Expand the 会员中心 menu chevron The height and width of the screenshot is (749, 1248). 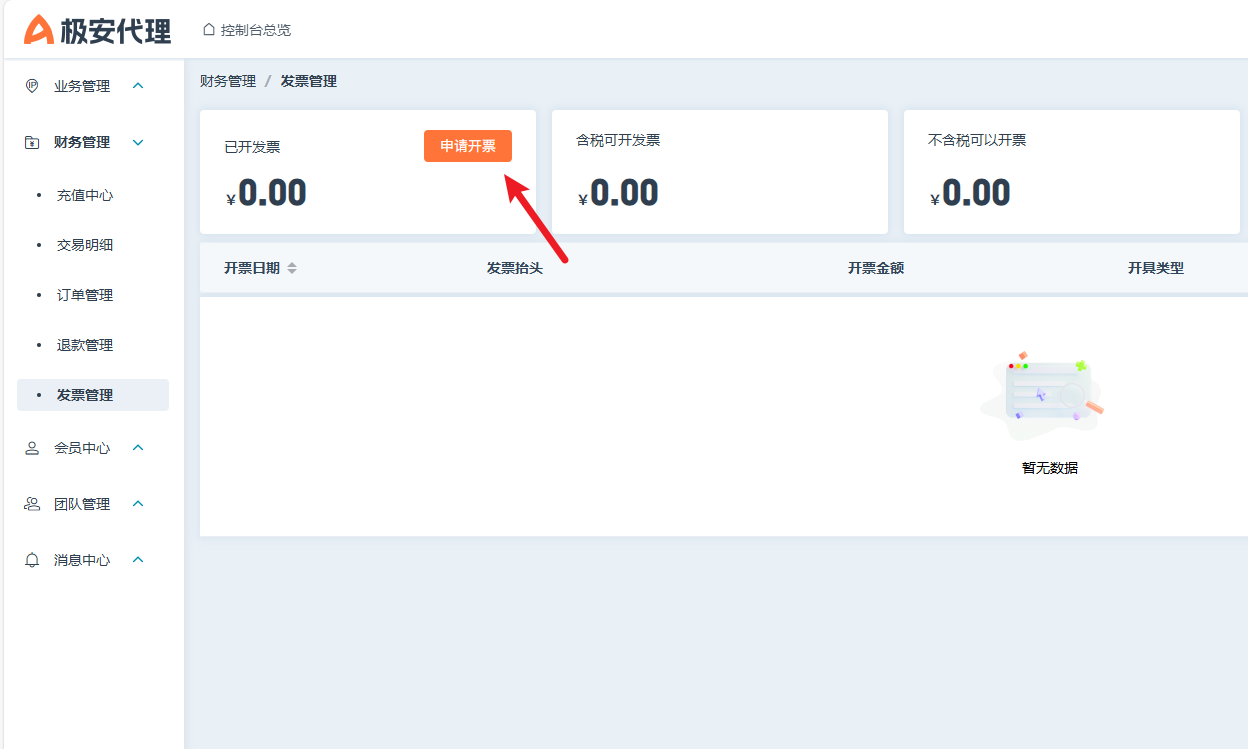coord(138,448)
